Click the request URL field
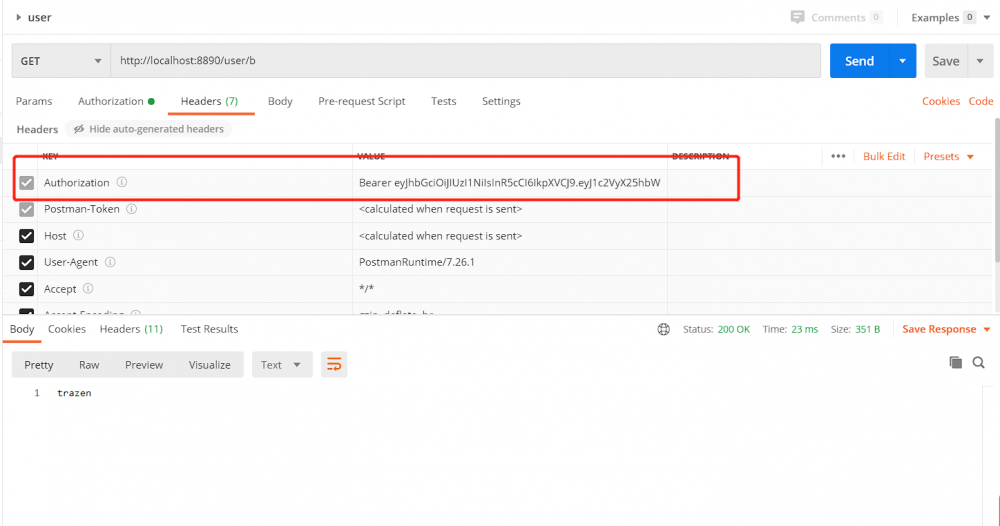 coord(466,61)
